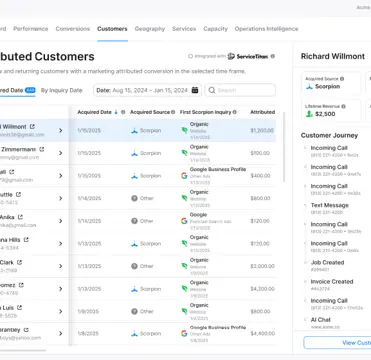Screen dimensions: 371x360
Task: Click the calendar icon in date picker
Action: tap(195, 90)
